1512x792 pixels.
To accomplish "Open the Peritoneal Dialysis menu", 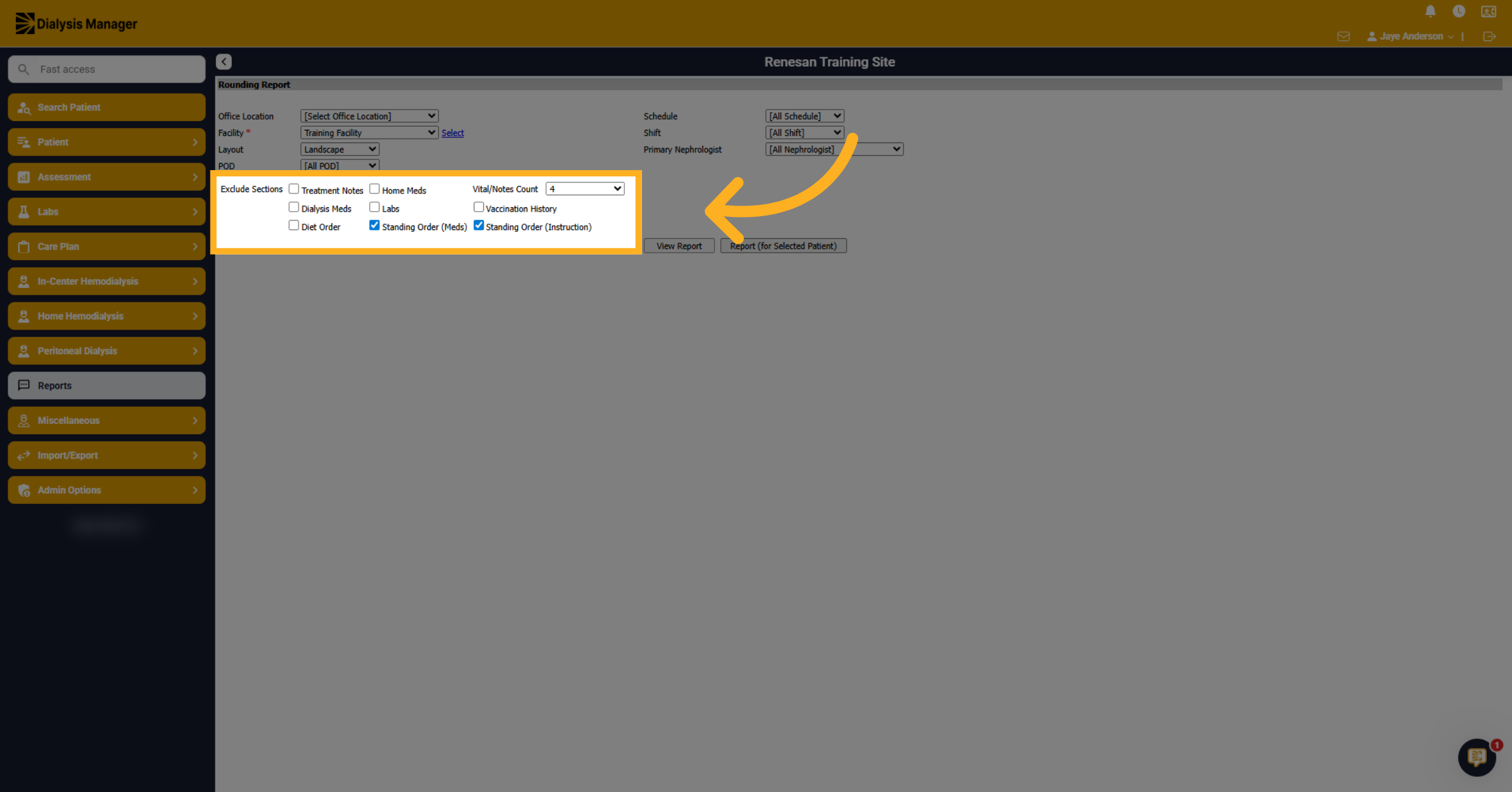I will [x=106, y=351].
